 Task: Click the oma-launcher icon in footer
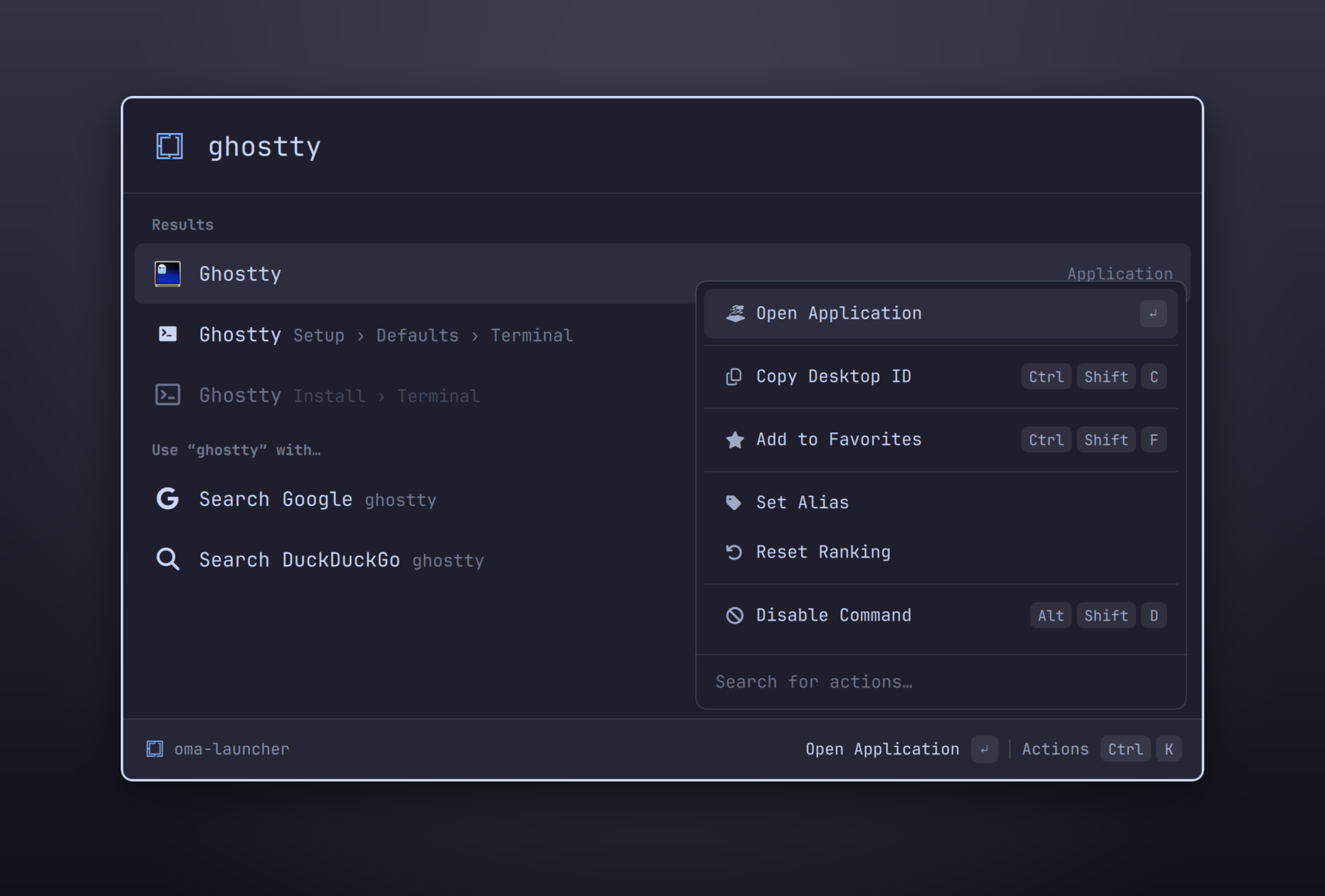155,748
